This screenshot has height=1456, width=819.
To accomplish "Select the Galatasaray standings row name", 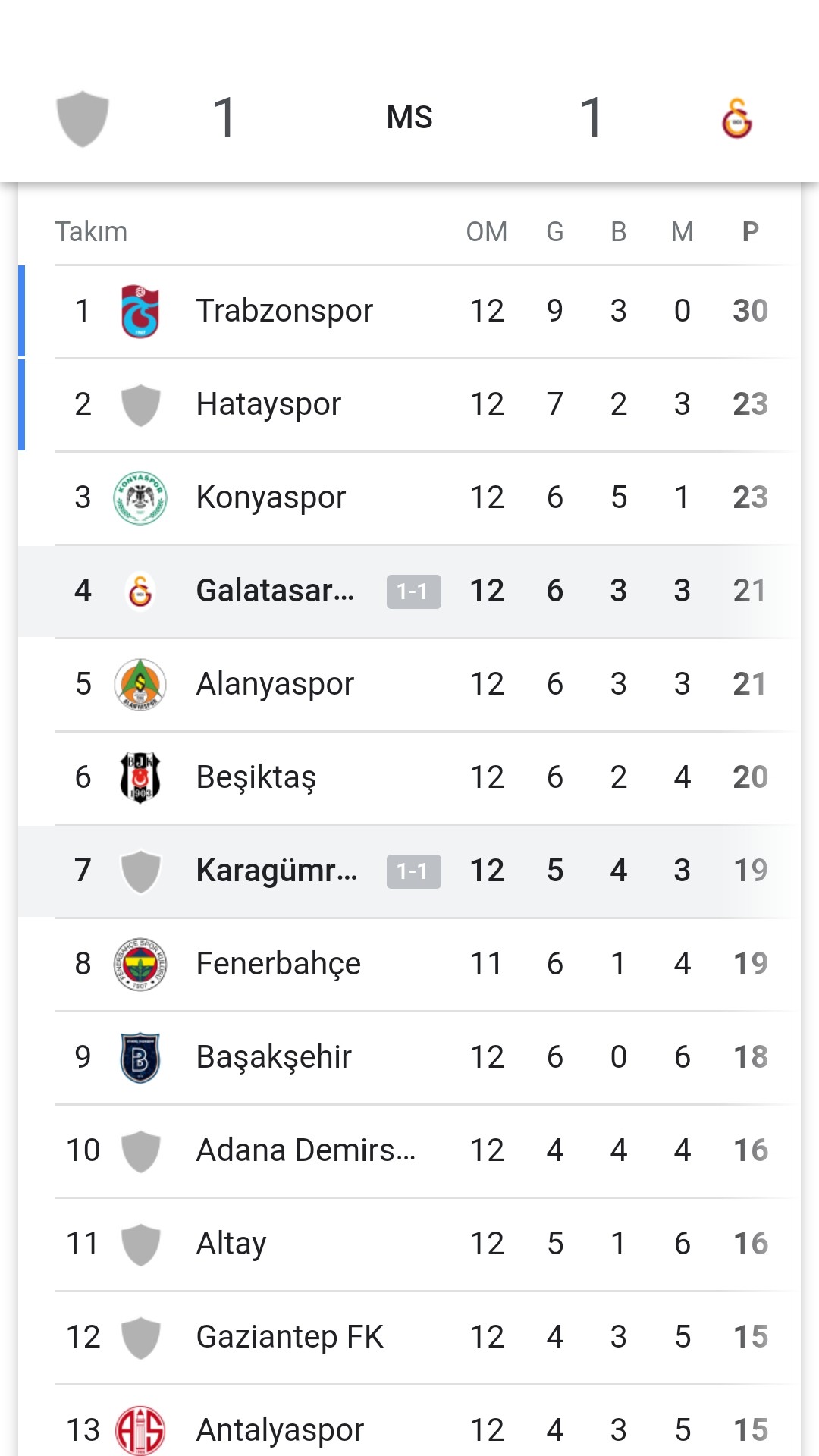I will coord(275,591).
